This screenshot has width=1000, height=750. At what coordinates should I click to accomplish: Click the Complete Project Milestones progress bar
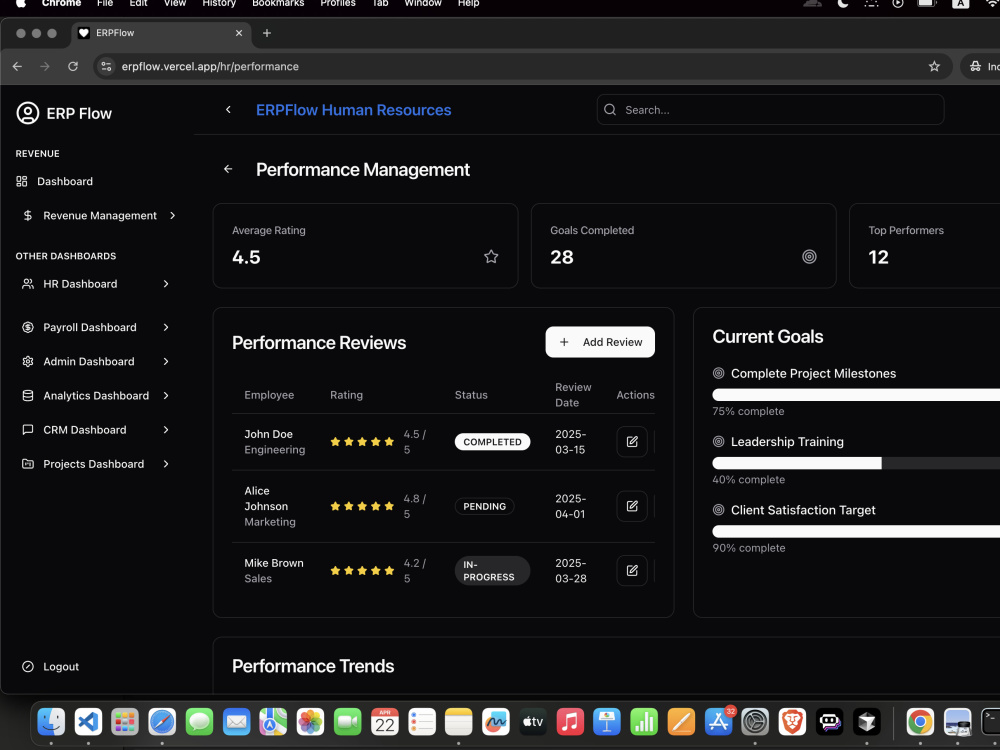pyautogui.click(x=856, y=395)
